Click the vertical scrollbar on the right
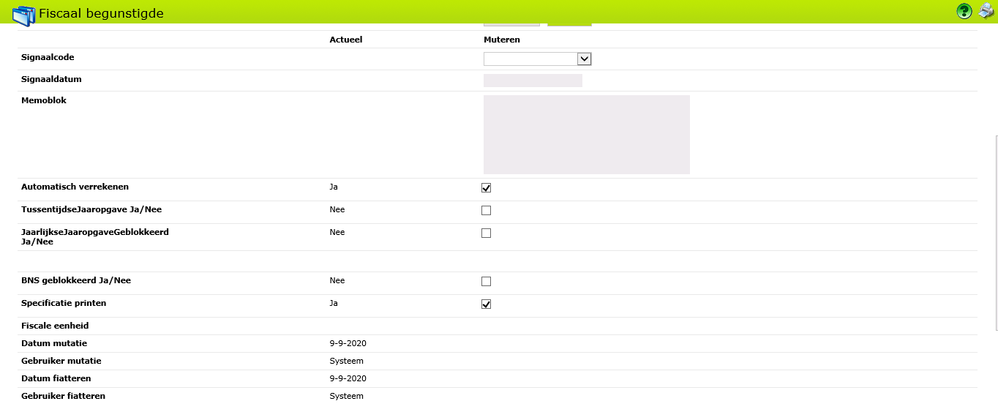The width and height of the screenshot is (998, 404). tap(995, 232)
